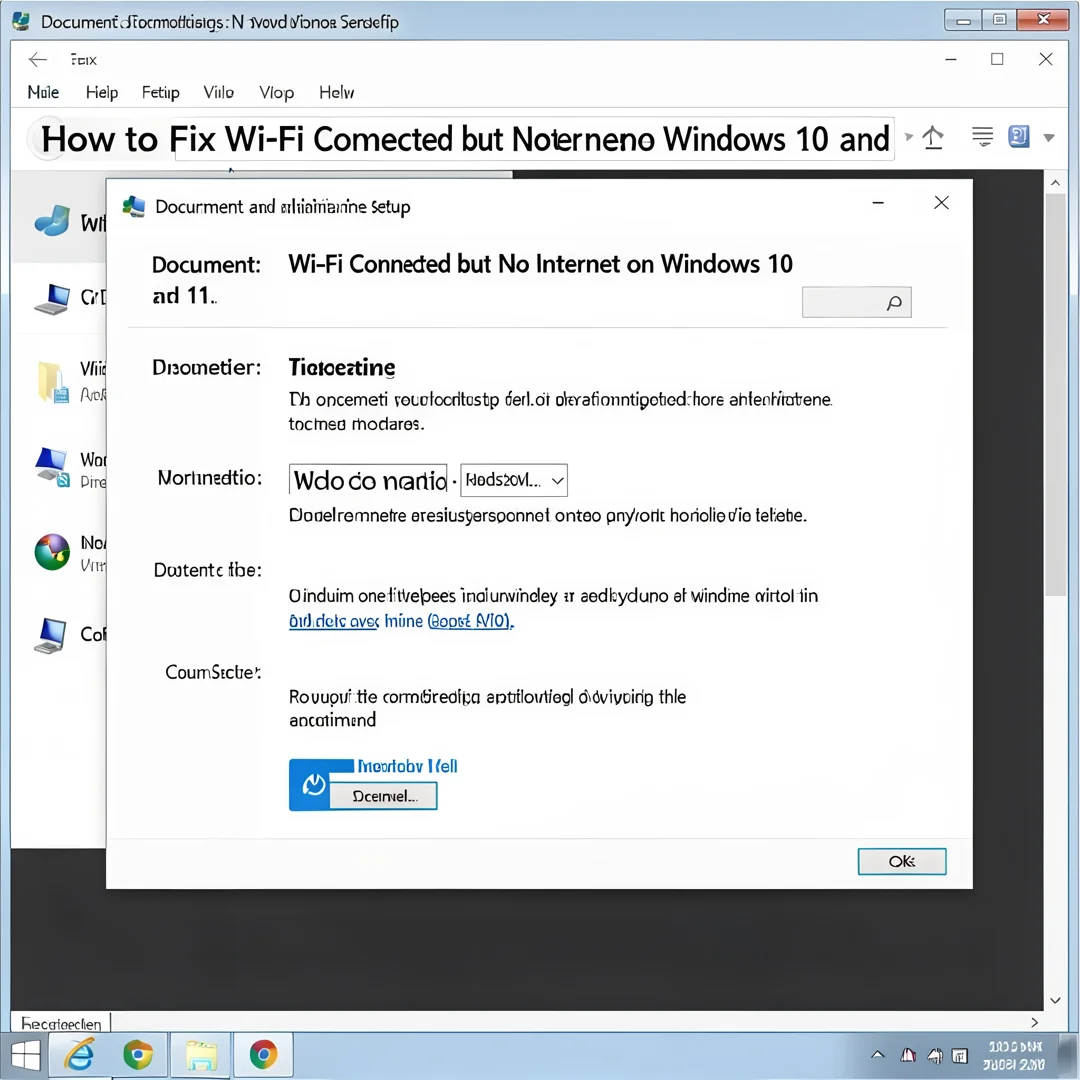Click the outer window title bar app icon
The image size is (1080, 1080).
tap(21, 21)
